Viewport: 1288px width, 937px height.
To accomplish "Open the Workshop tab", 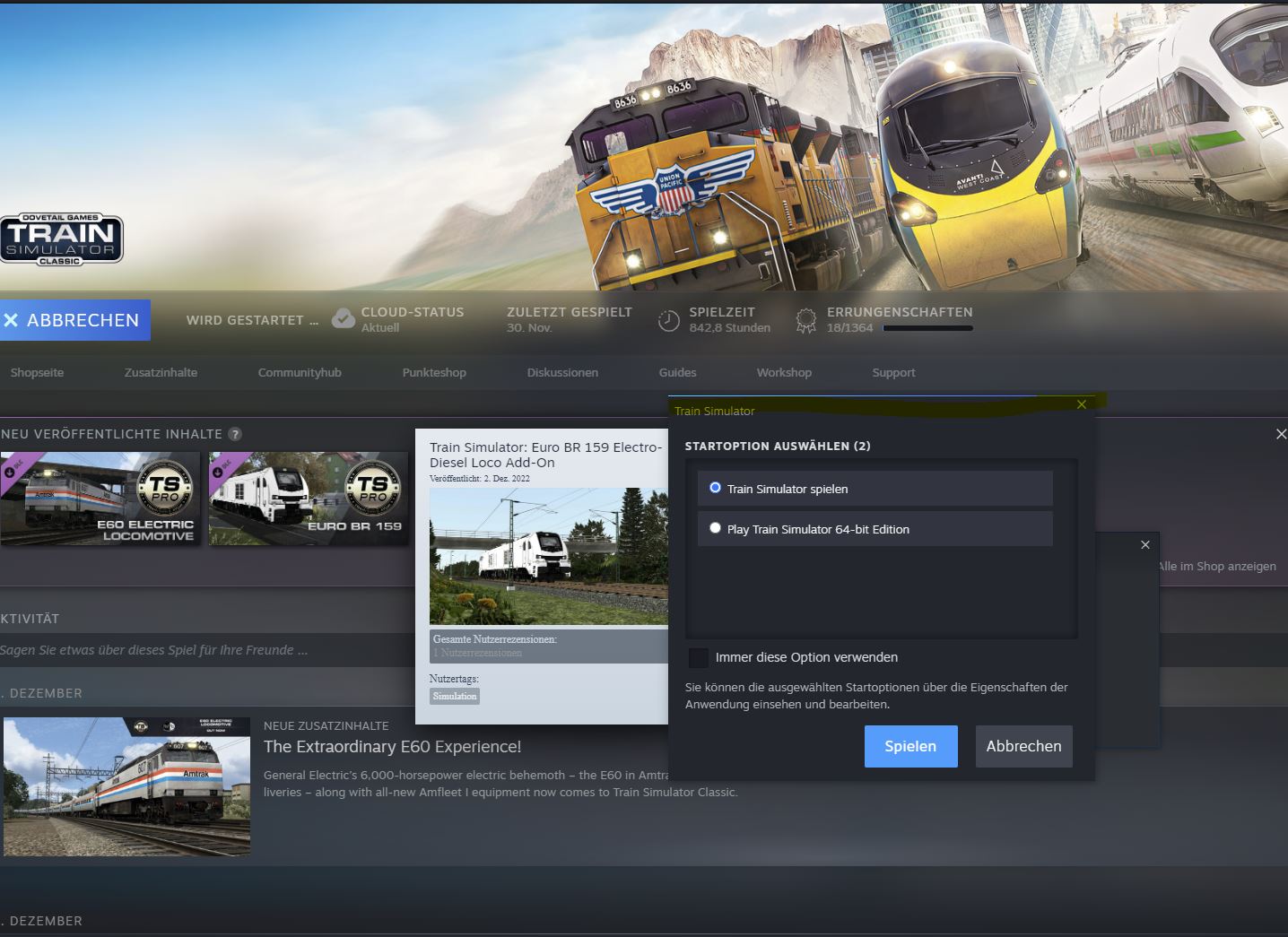I will pos(784,372).
